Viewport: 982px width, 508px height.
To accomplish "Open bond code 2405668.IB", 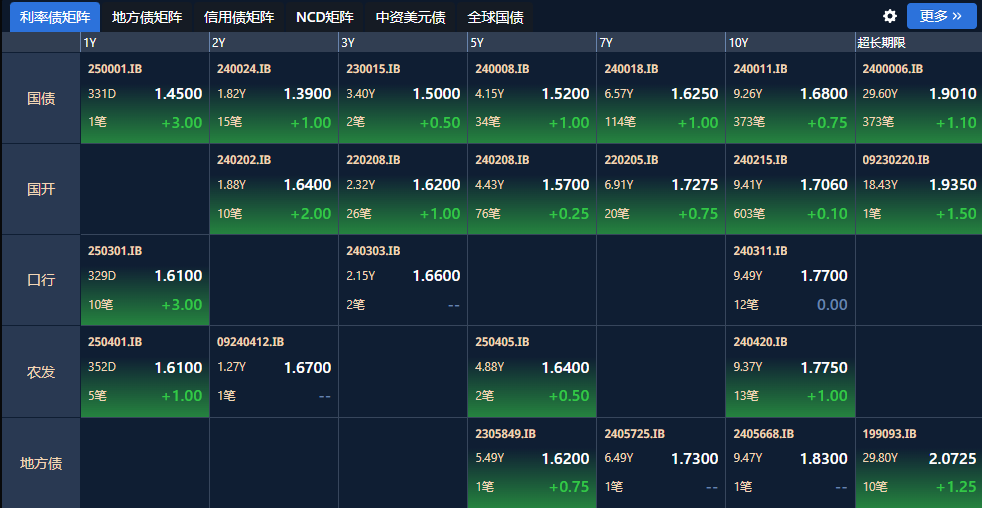I will coord(763,434).
